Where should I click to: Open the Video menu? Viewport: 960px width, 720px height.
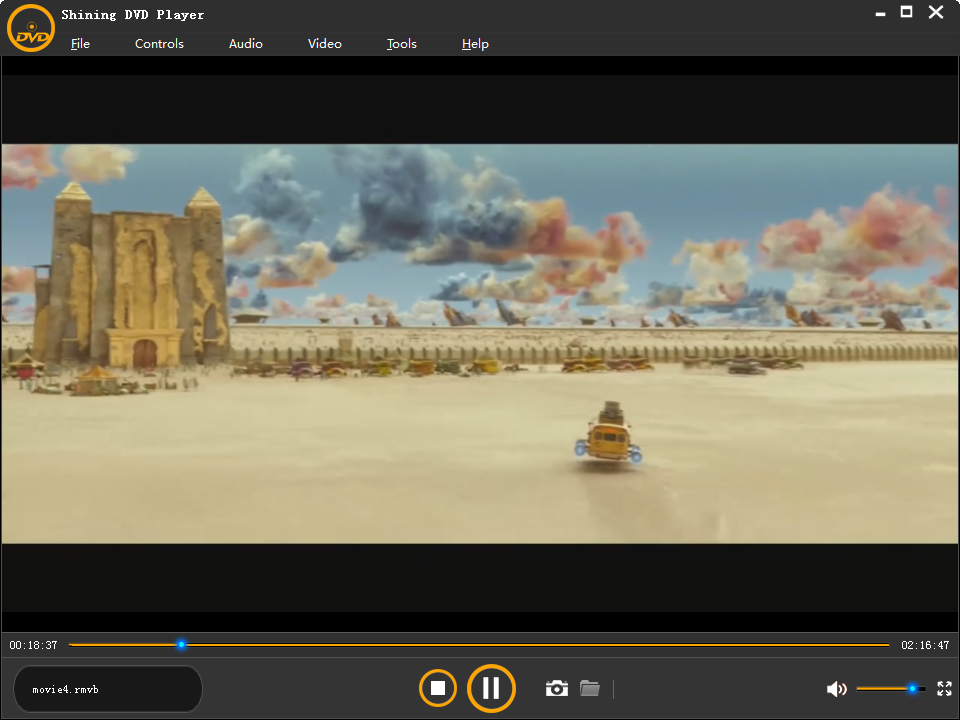[x=324, y=43]
